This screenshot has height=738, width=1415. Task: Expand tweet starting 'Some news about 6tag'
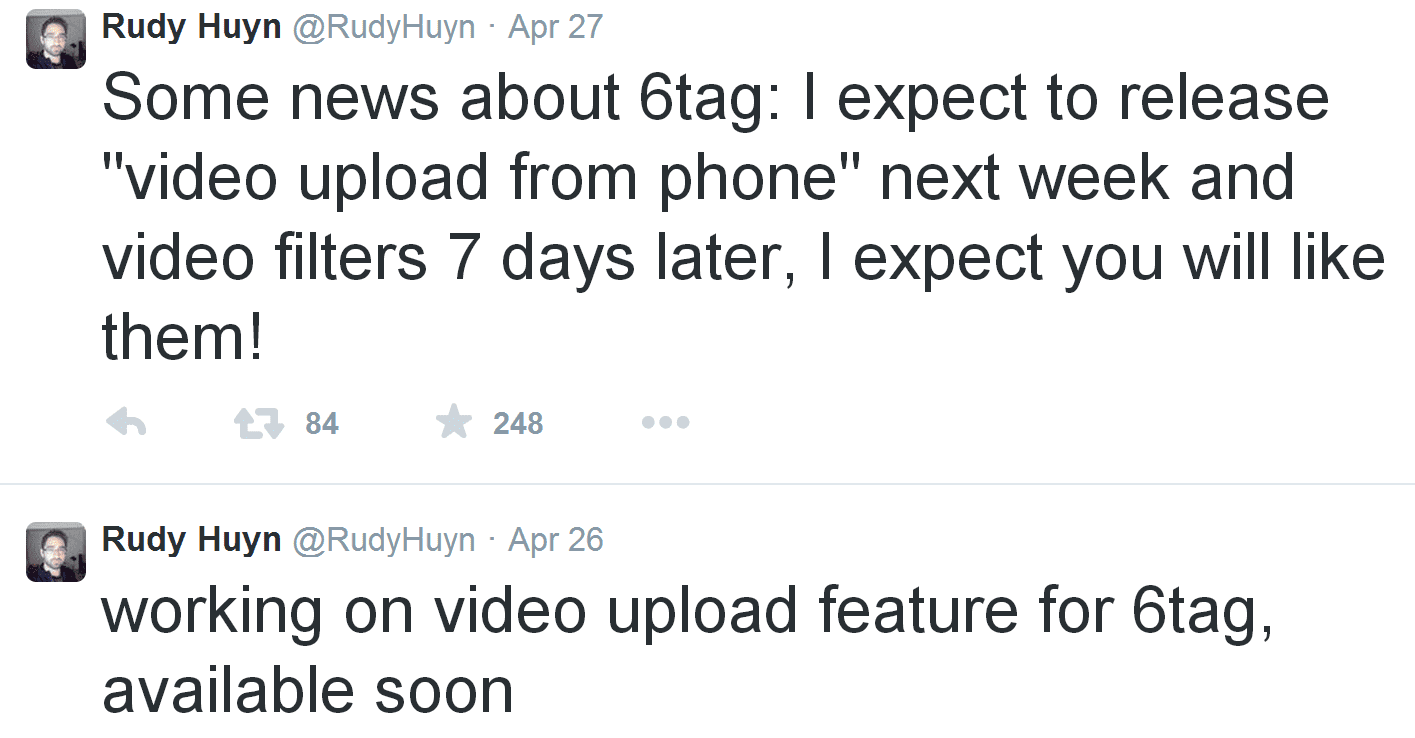[x=743, y=217]
